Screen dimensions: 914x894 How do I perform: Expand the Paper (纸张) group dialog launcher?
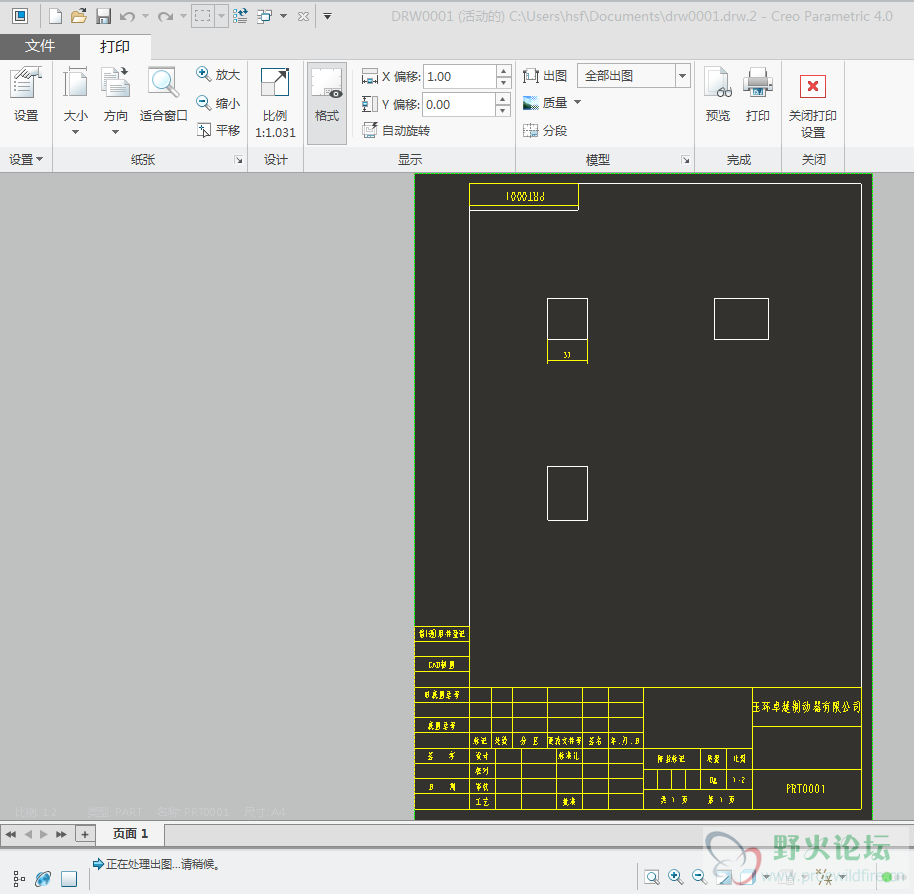238,160
